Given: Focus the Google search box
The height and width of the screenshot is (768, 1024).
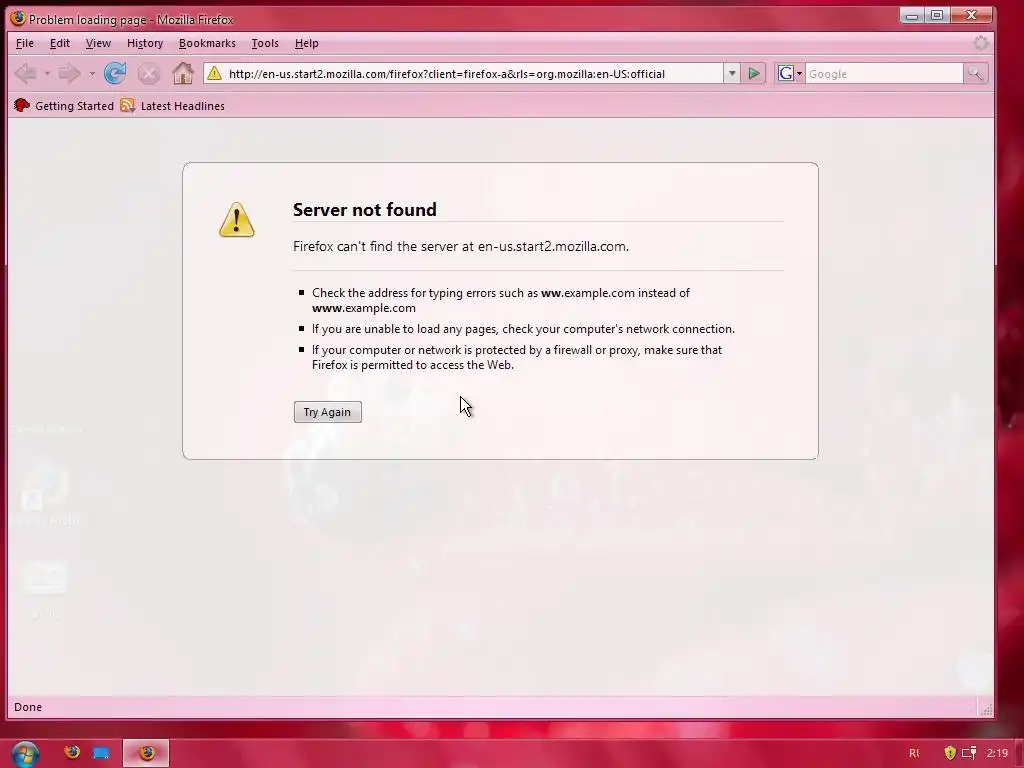Looking at the screenshot, I should (x=884, y=74).
